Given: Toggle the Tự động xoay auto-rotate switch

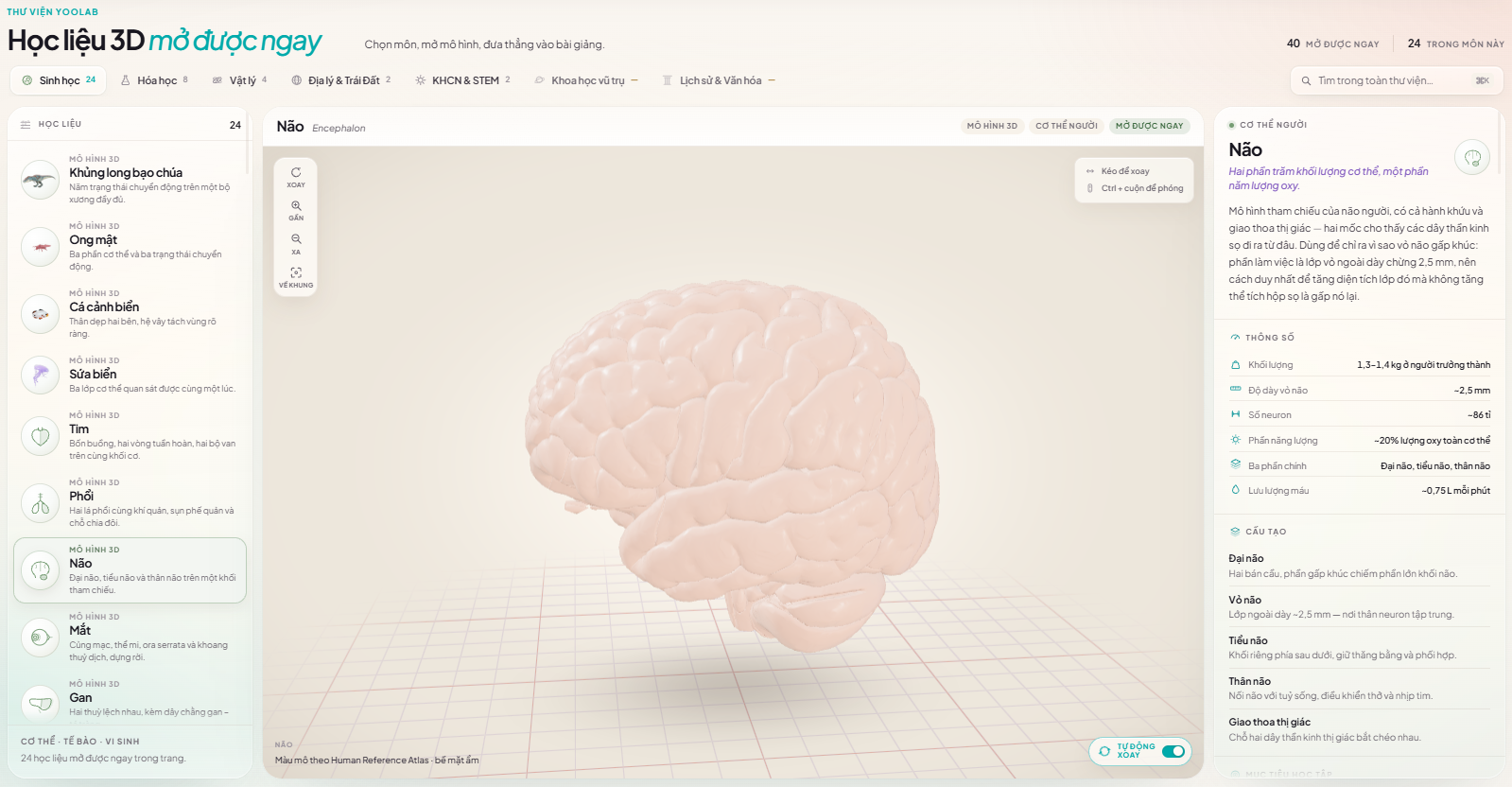Looking at the screenshot, I should tap(1173, 751).
